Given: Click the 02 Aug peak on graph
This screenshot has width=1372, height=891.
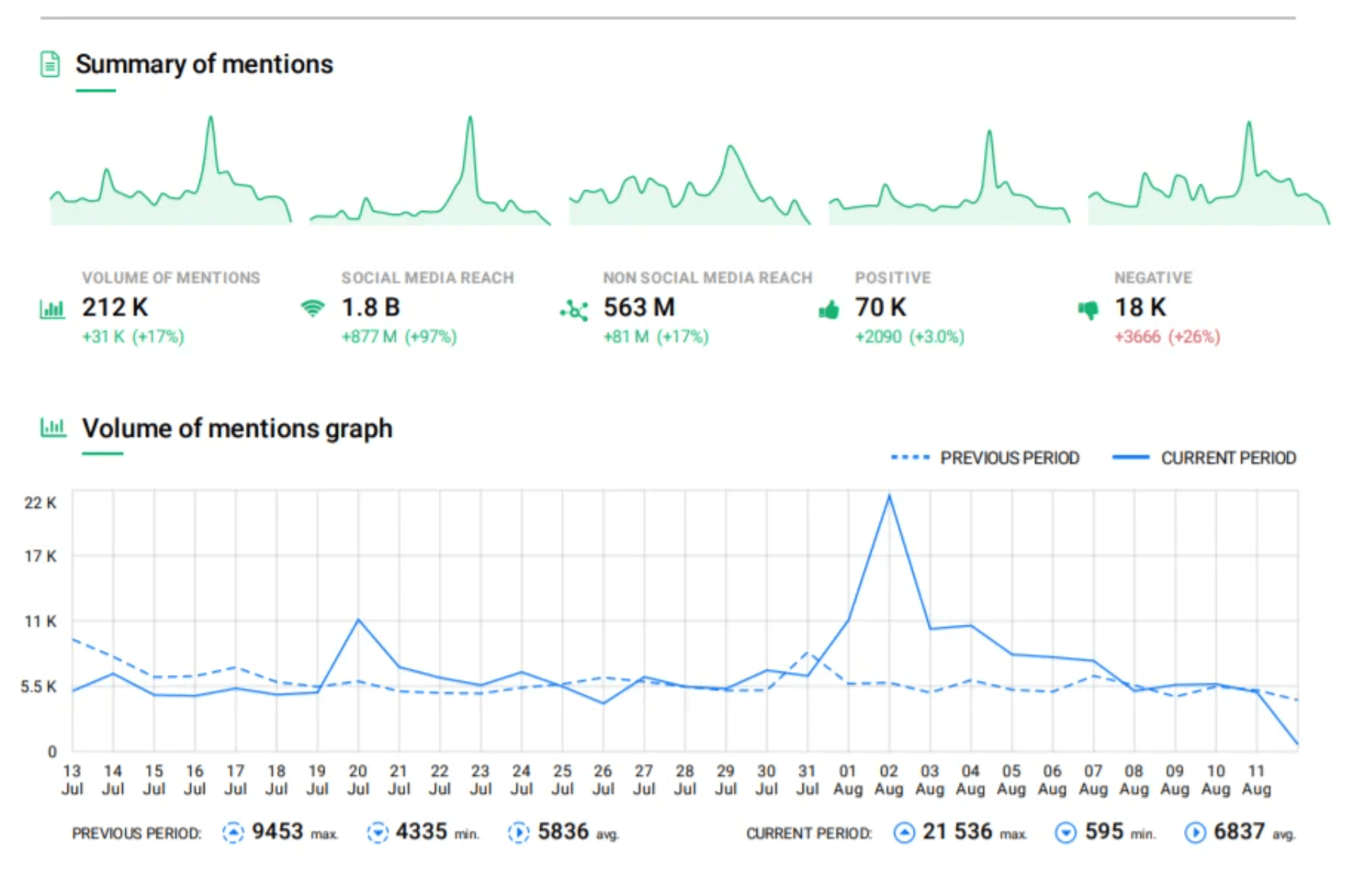Looking at the screenshot, I should point(889,496).
